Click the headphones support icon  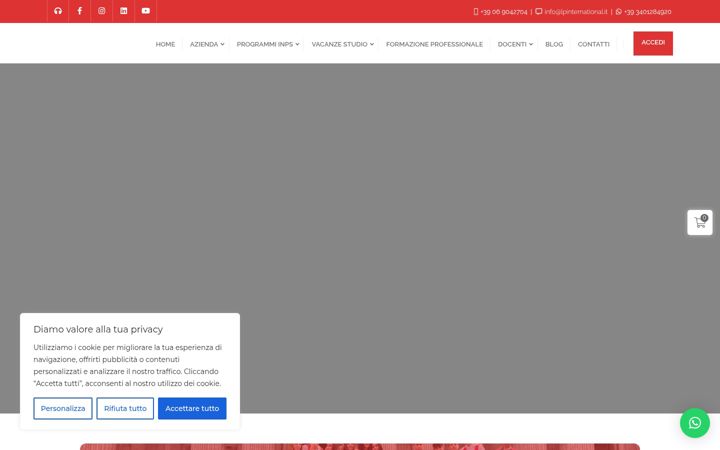tap(58, 11)
